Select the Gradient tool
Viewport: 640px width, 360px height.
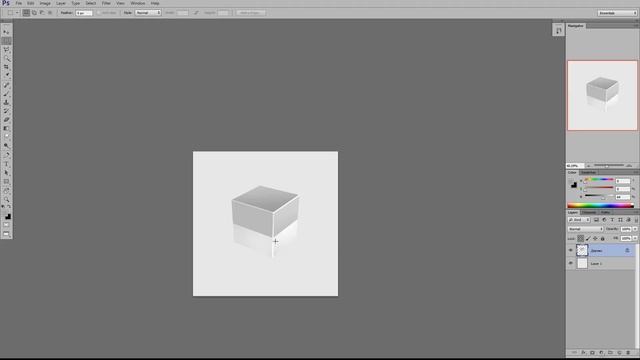click(6, 128)
